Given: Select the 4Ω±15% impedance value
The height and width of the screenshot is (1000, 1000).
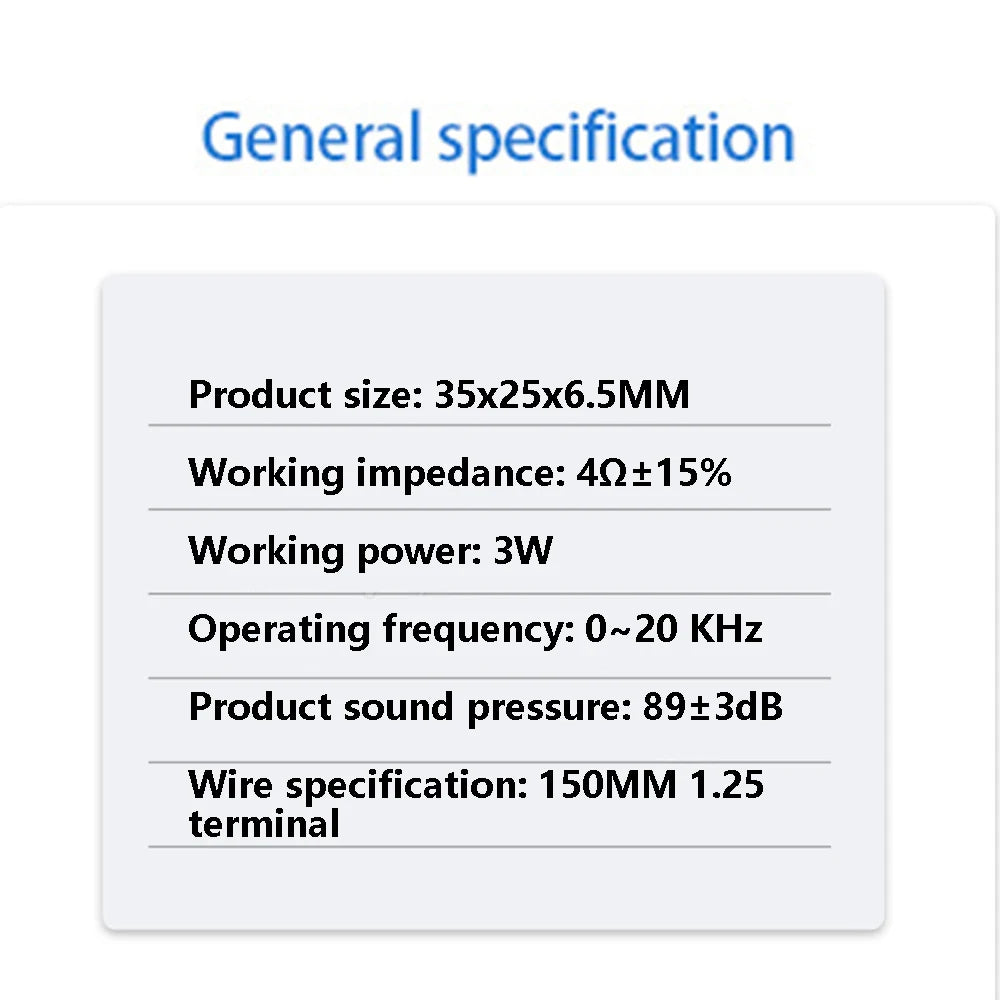Looking at the screenshot, I should (654, 472).
